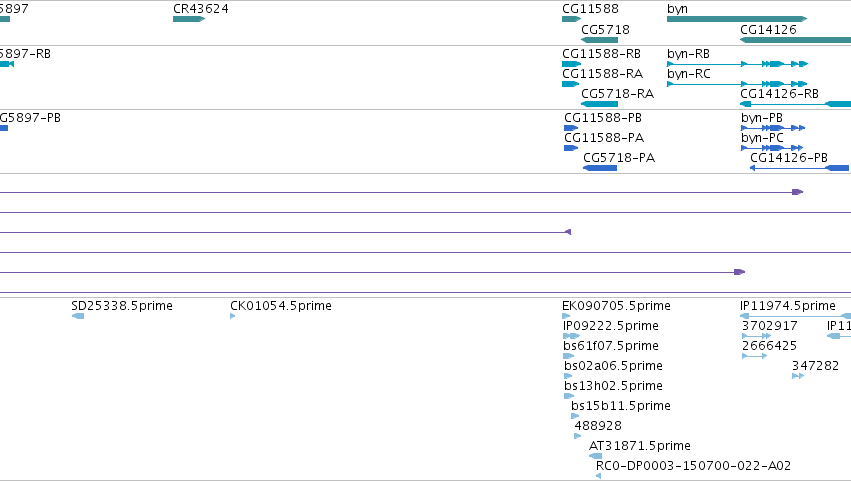
Task: Click the 488928 feature label
Action: [598, 426]
